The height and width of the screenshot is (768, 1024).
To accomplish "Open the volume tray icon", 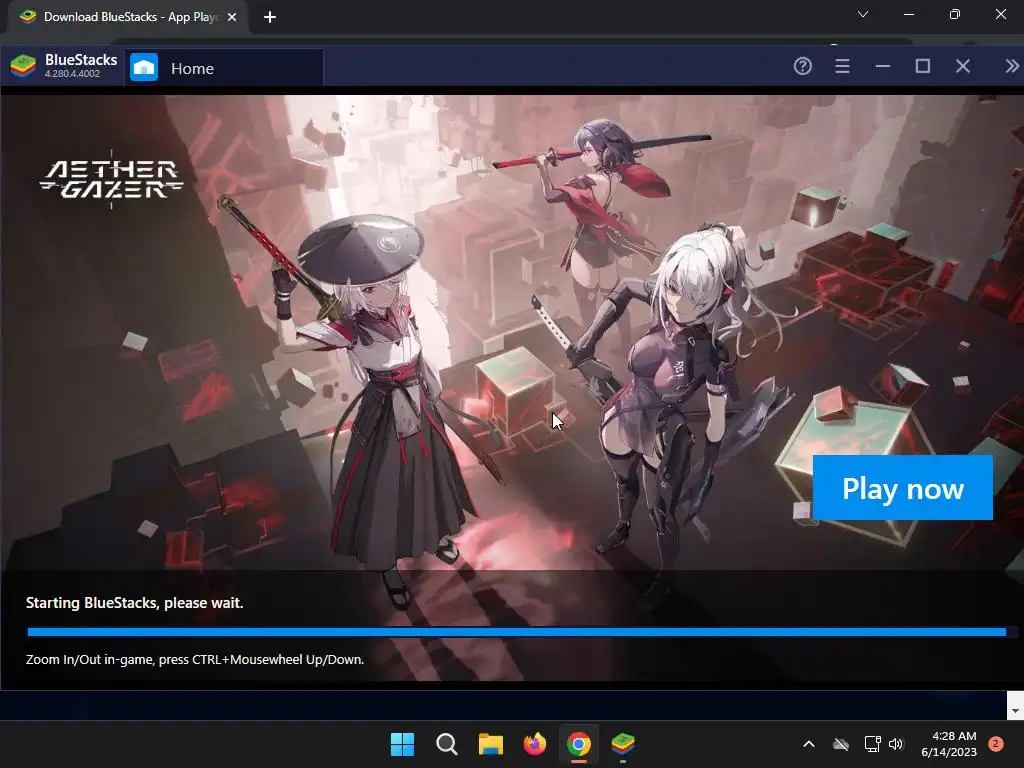I will [x=896, y=744].
